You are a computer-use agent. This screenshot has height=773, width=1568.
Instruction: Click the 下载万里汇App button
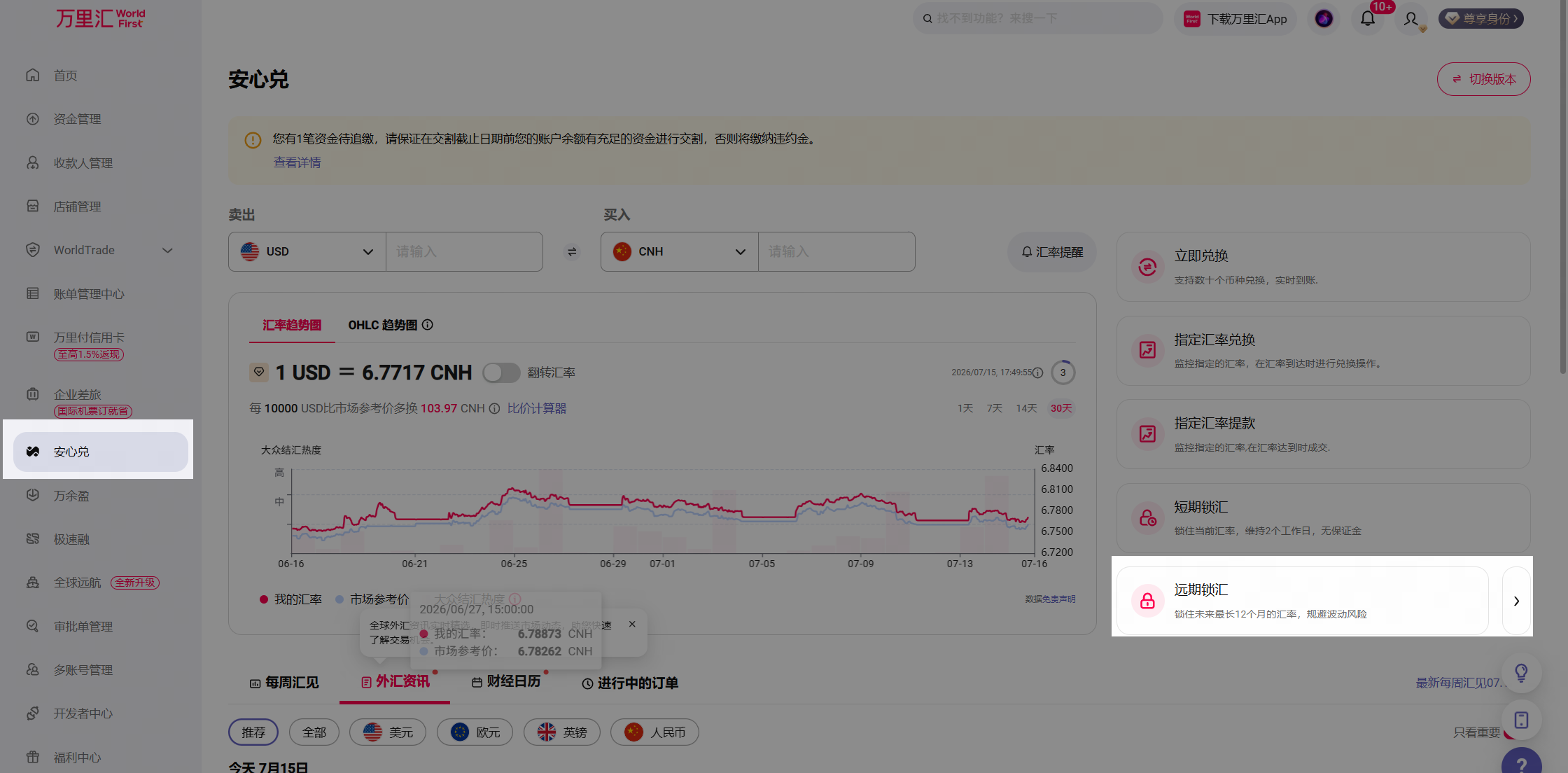(1235, 19)
